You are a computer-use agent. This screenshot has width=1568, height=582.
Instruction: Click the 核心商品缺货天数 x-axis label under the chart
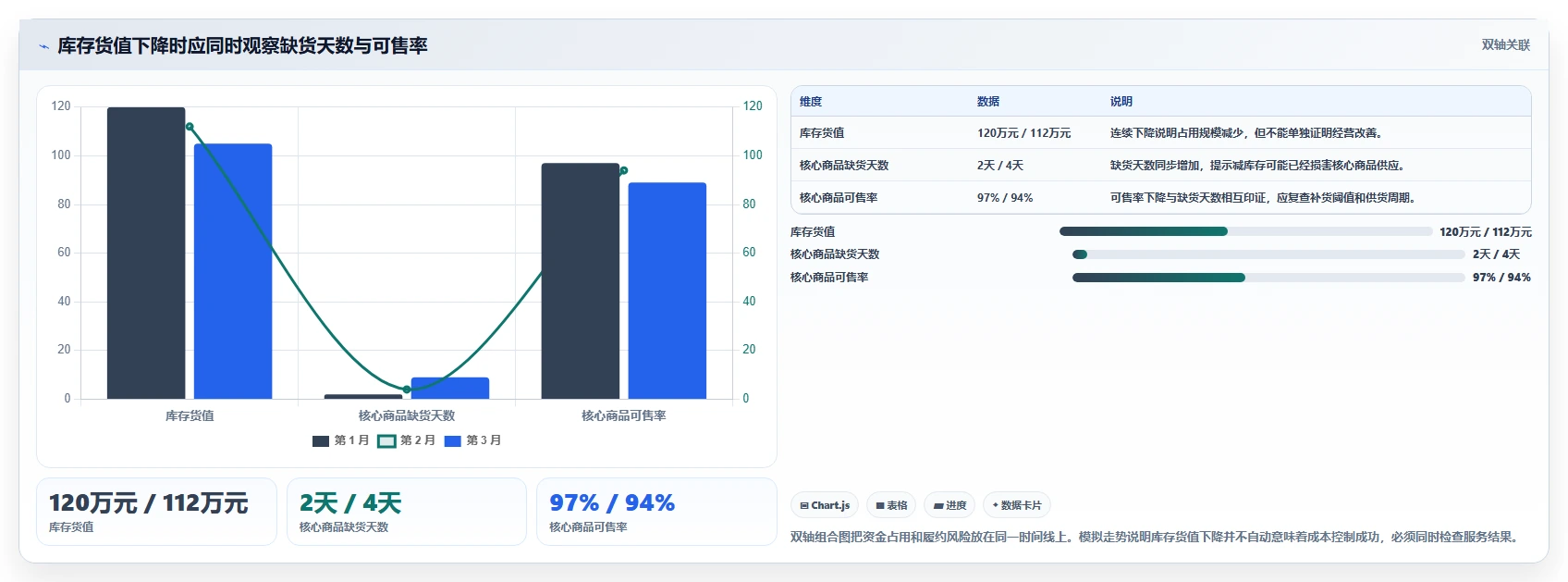tap(407, 416)
